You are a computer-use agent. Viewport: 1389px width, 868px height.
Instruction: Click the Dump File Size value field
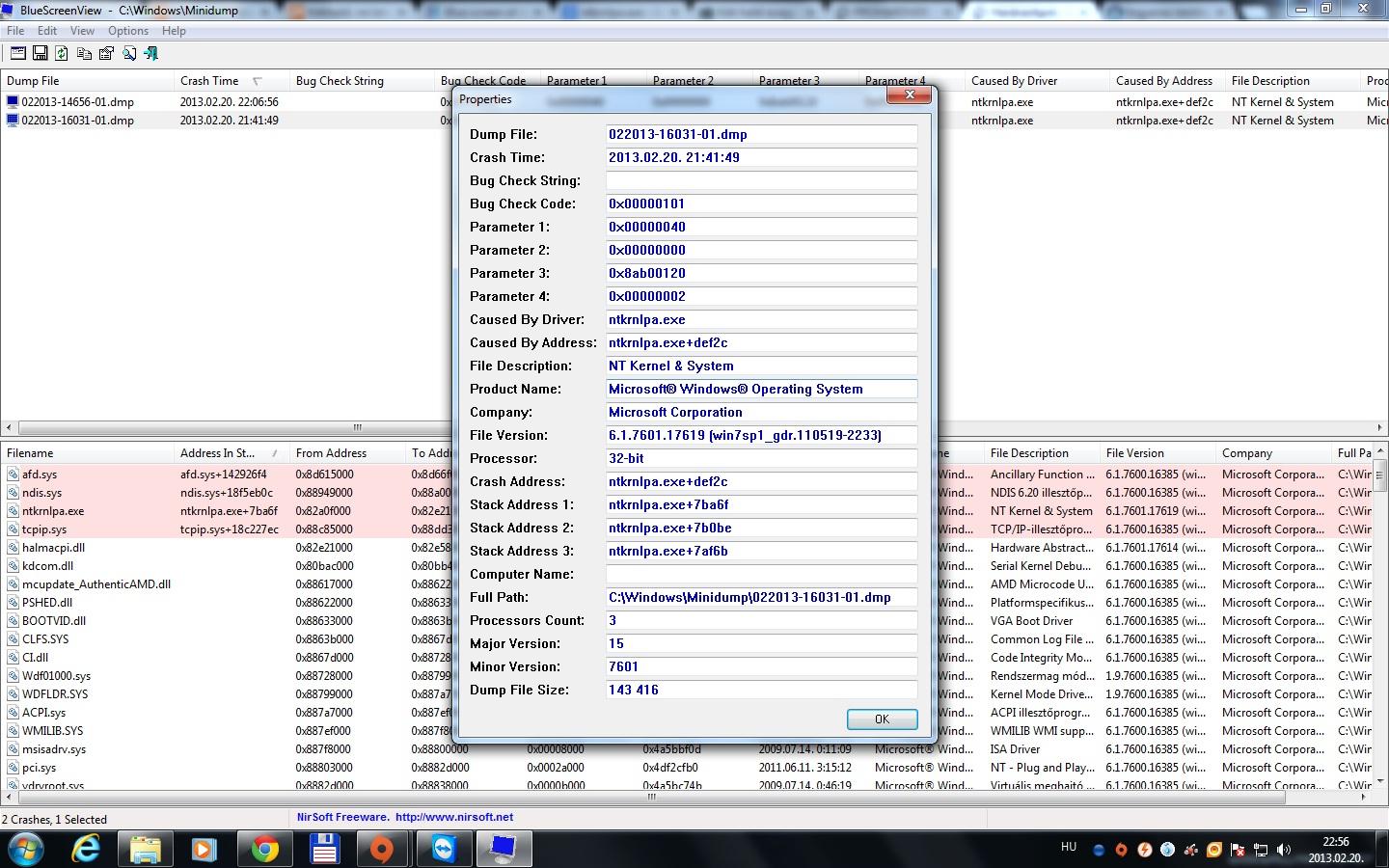(x=761, y=690)
